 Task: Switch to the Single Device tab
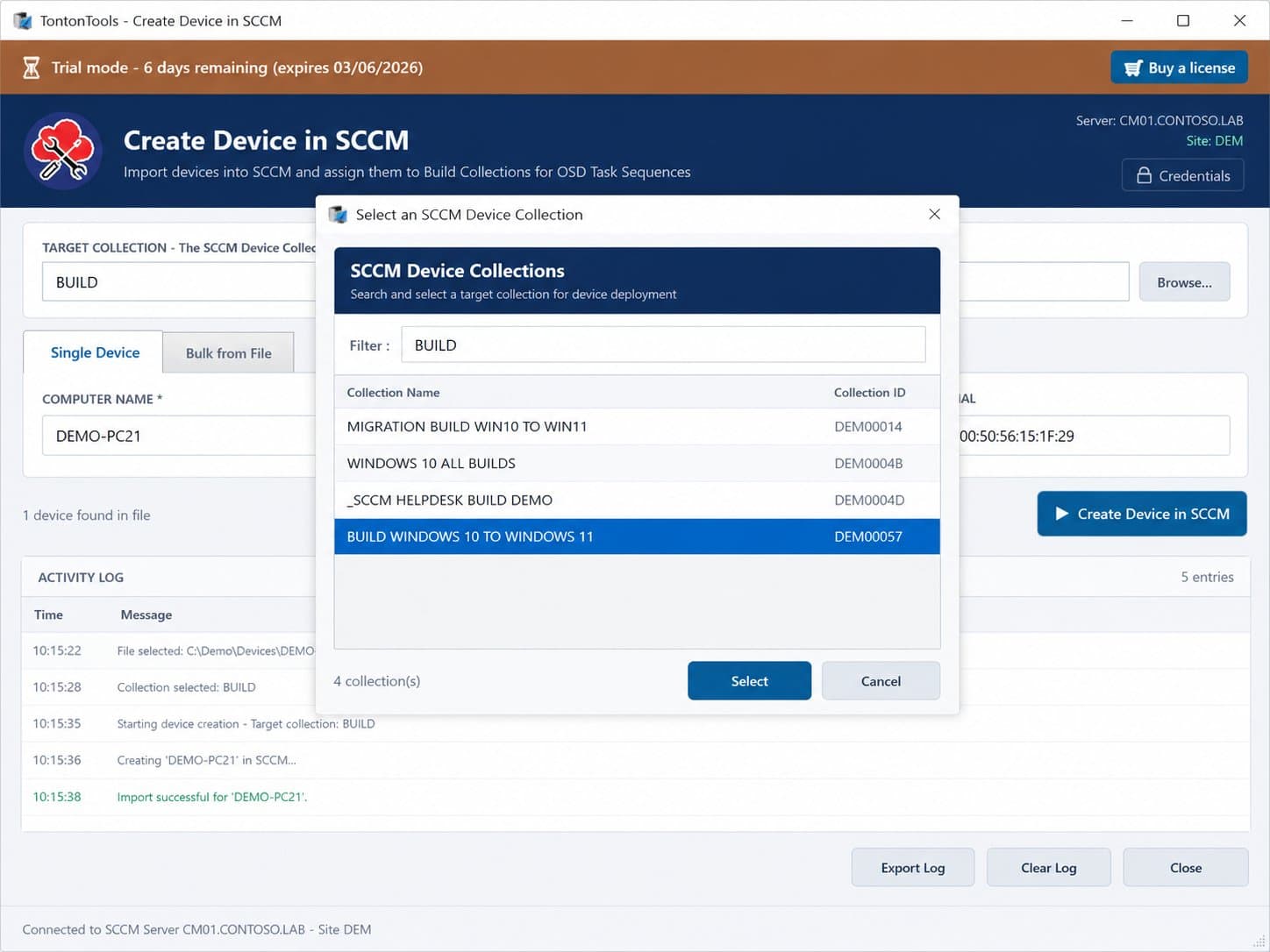point(94,352)
